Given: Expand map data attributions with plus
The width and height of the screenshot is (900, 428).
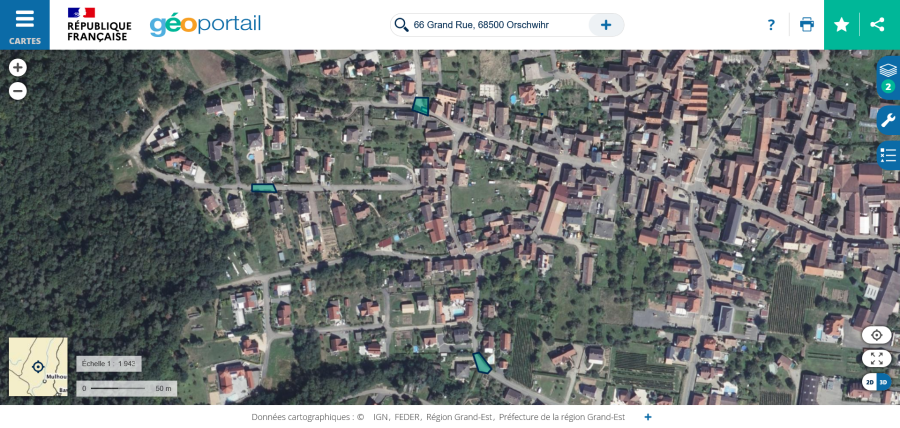Looking at the screenshot, I should pos(648,417).
